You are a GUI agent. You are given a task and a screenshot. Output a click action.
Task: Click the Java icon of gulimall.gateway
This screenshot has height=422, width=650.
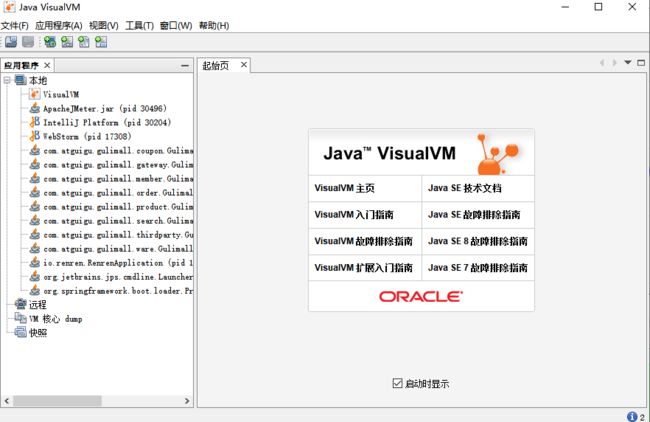pyautogui.click(x=35, y=165)
